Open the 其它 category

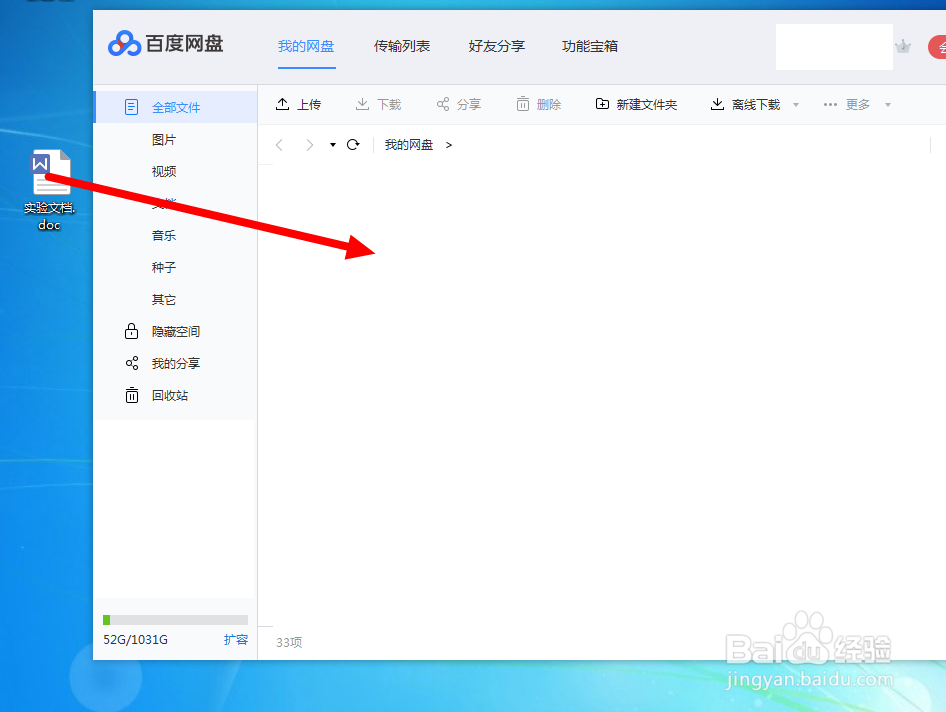pyautogui.click(x=164, y=300)
